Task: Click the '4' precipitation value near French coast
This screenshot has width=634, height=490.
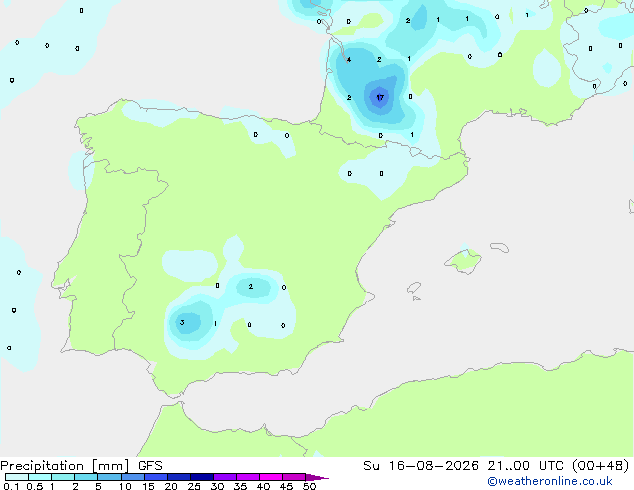Action: 349,60
